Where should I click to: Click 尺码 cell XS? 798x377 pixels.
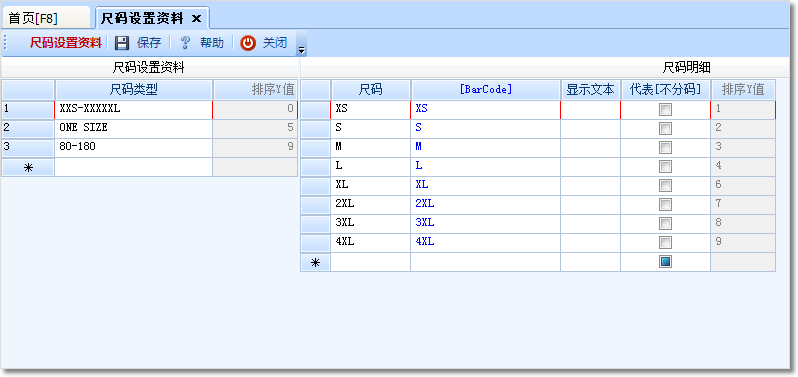[x=370, y=109]
